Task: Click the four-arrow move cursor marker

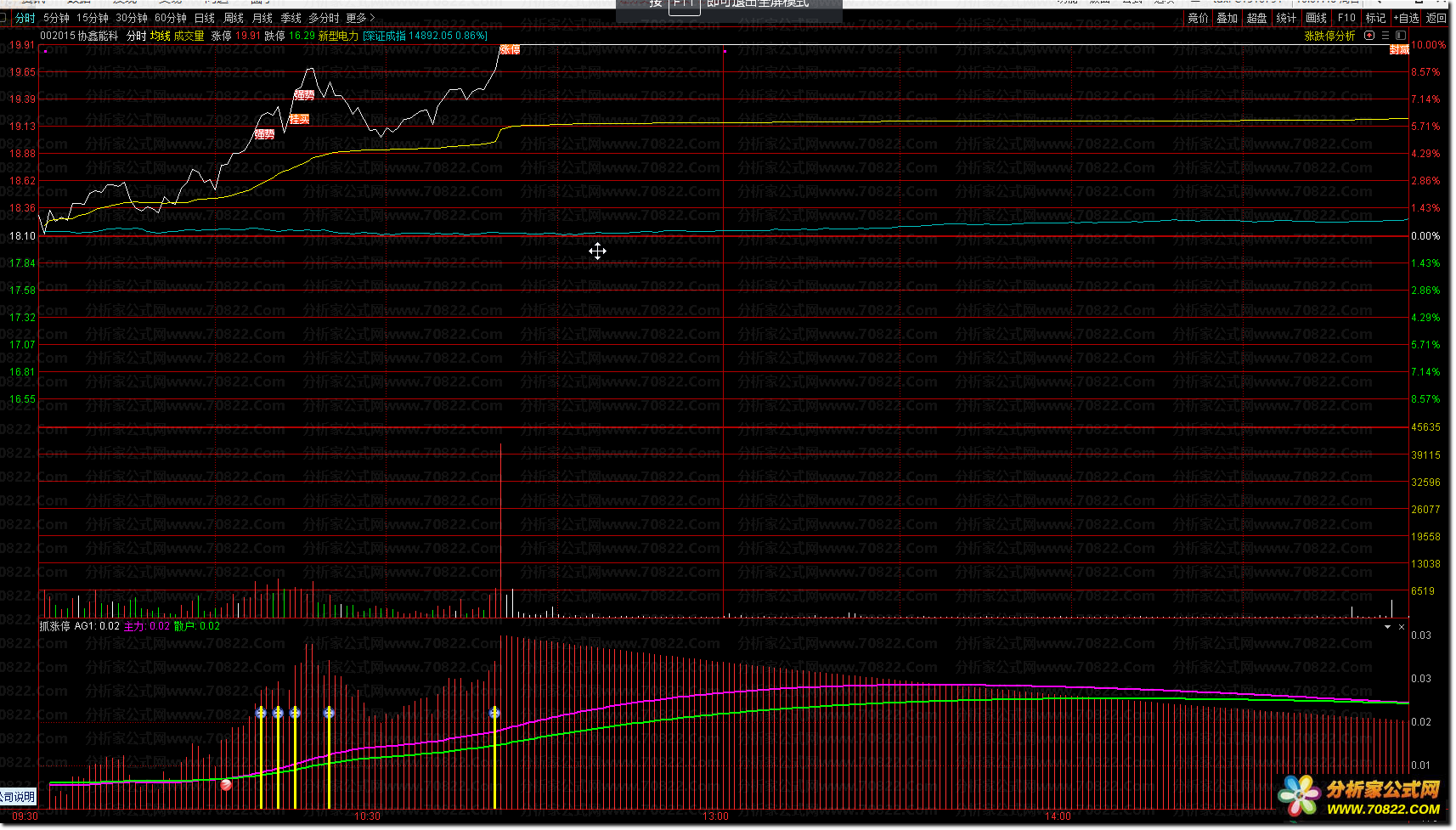Action: (x=597, y=251)
